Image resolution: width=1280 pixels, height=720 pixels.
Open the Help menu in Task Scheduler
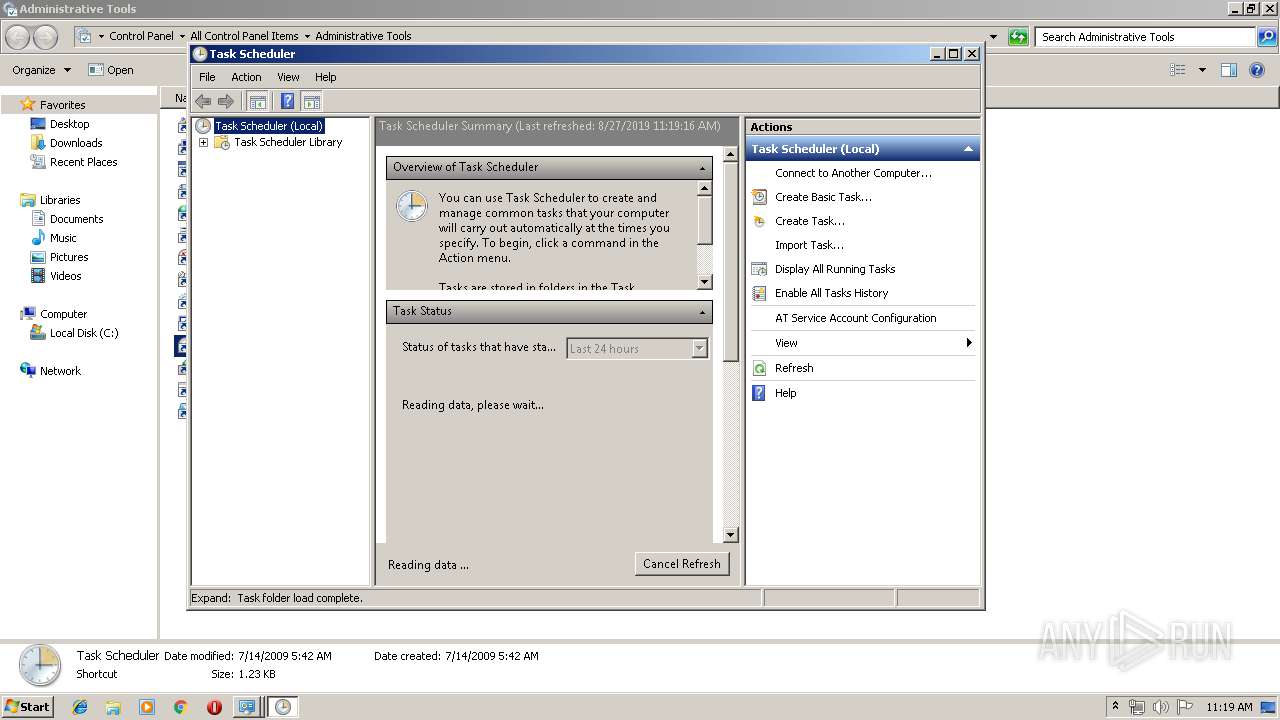point(326,77)
